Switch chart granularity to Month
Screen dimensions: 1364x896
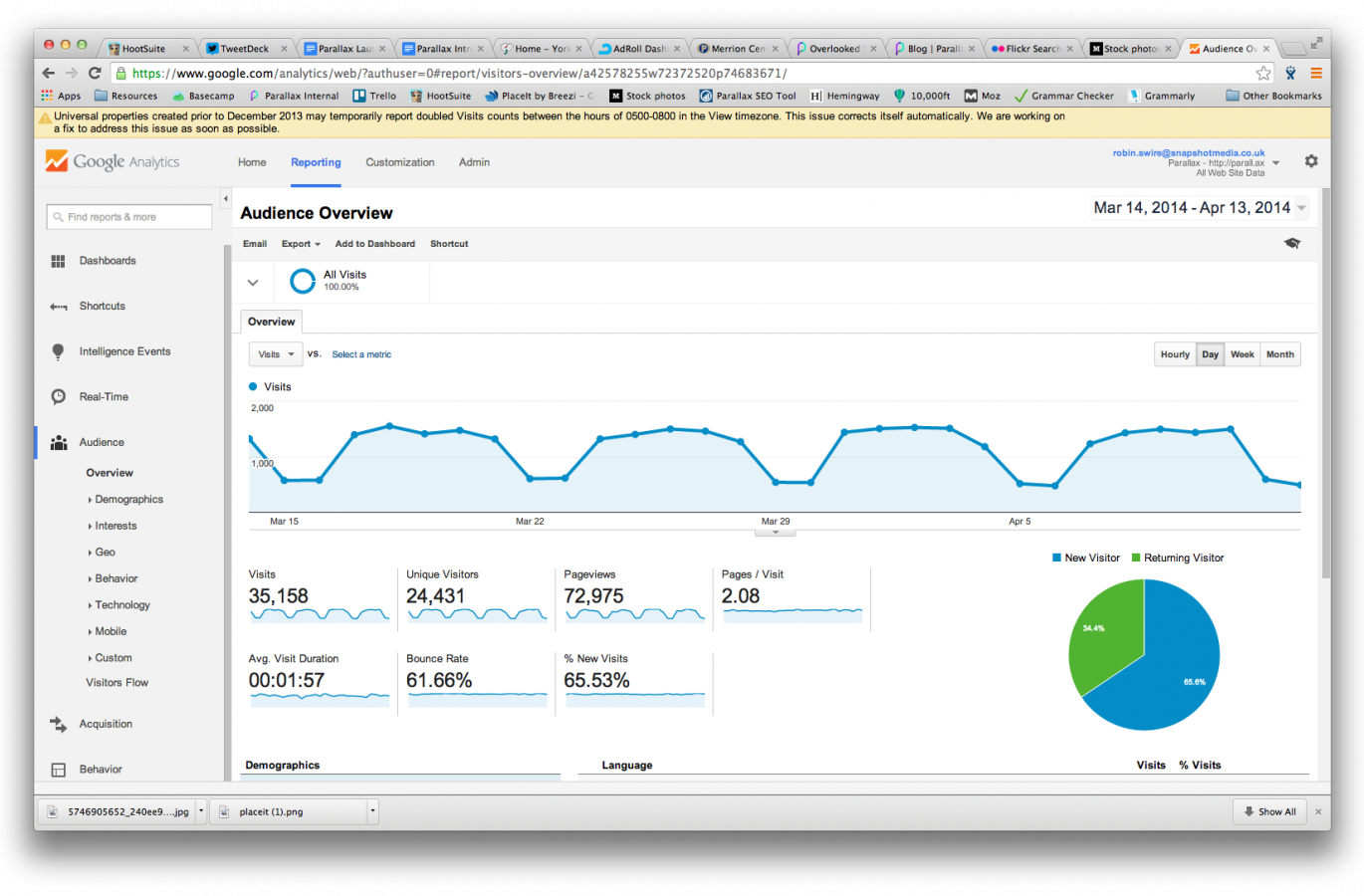[1280, 354]
